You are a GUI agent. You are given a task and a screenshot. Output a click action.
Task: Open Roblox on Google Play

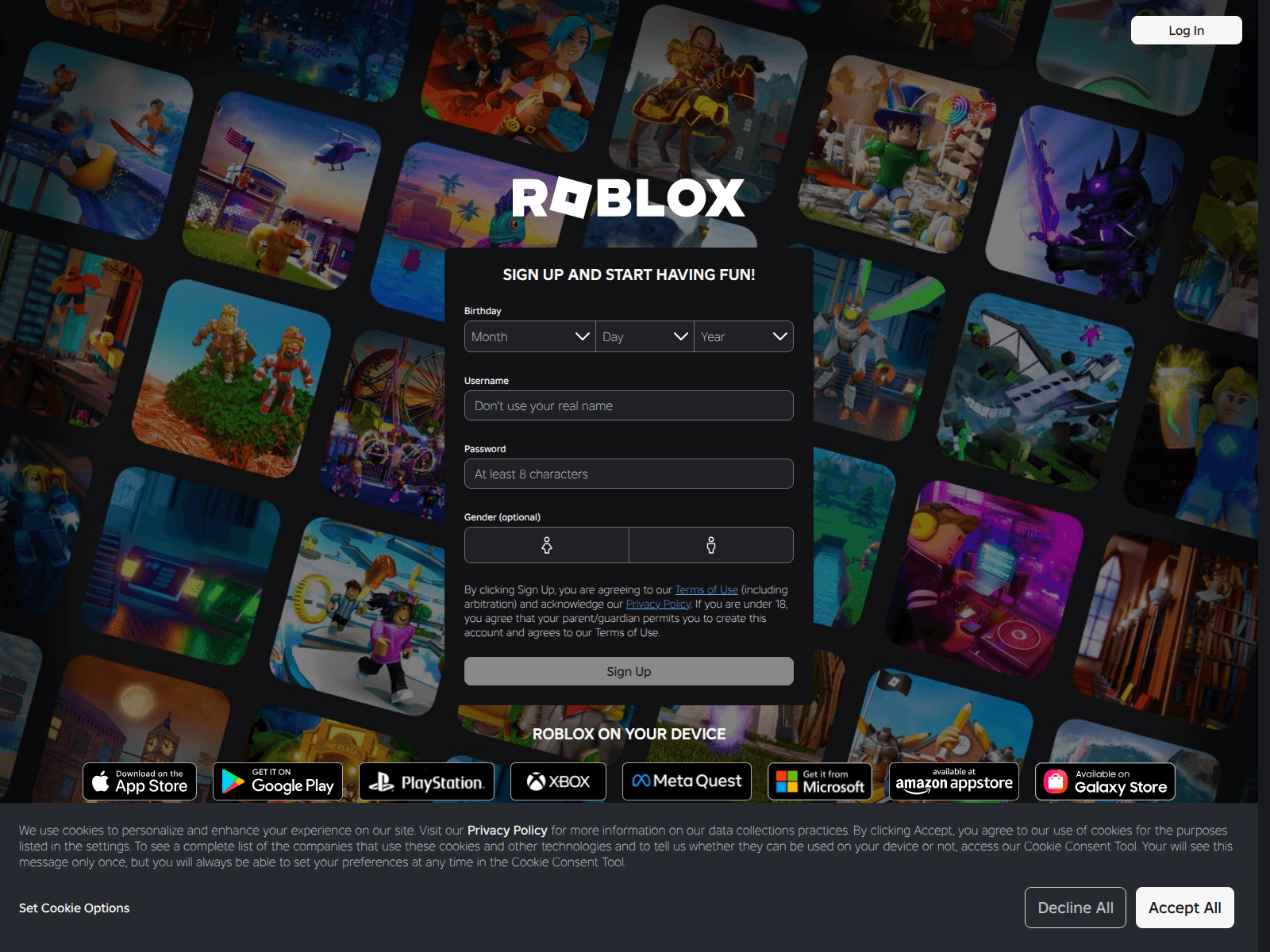(x=277, y=781)
